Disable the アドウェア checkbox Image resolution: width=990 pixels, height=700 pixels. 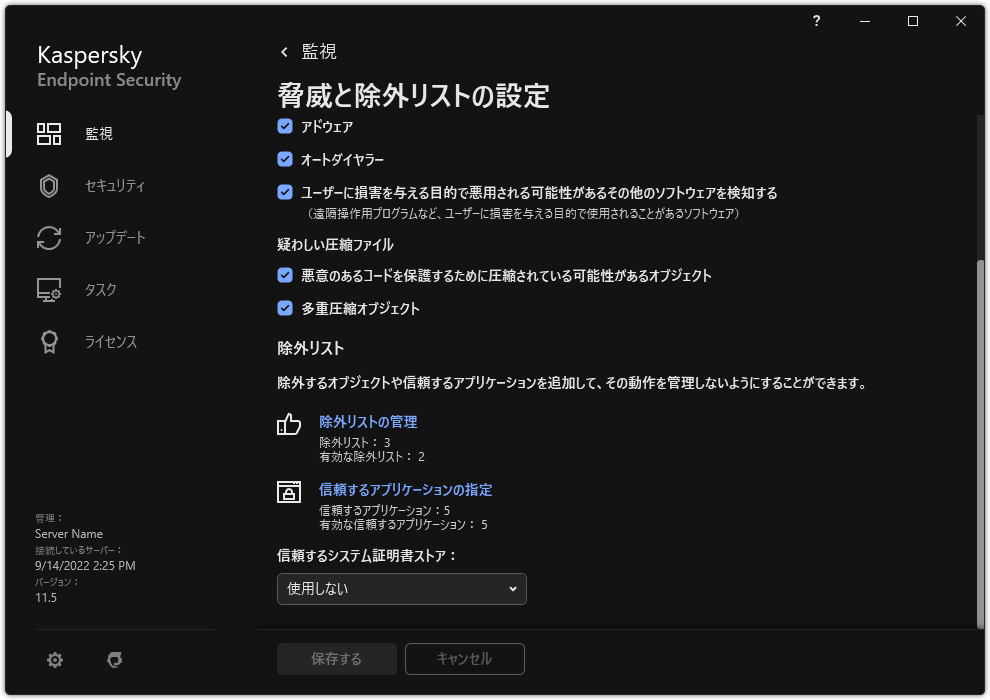click(x=283, y=127)
